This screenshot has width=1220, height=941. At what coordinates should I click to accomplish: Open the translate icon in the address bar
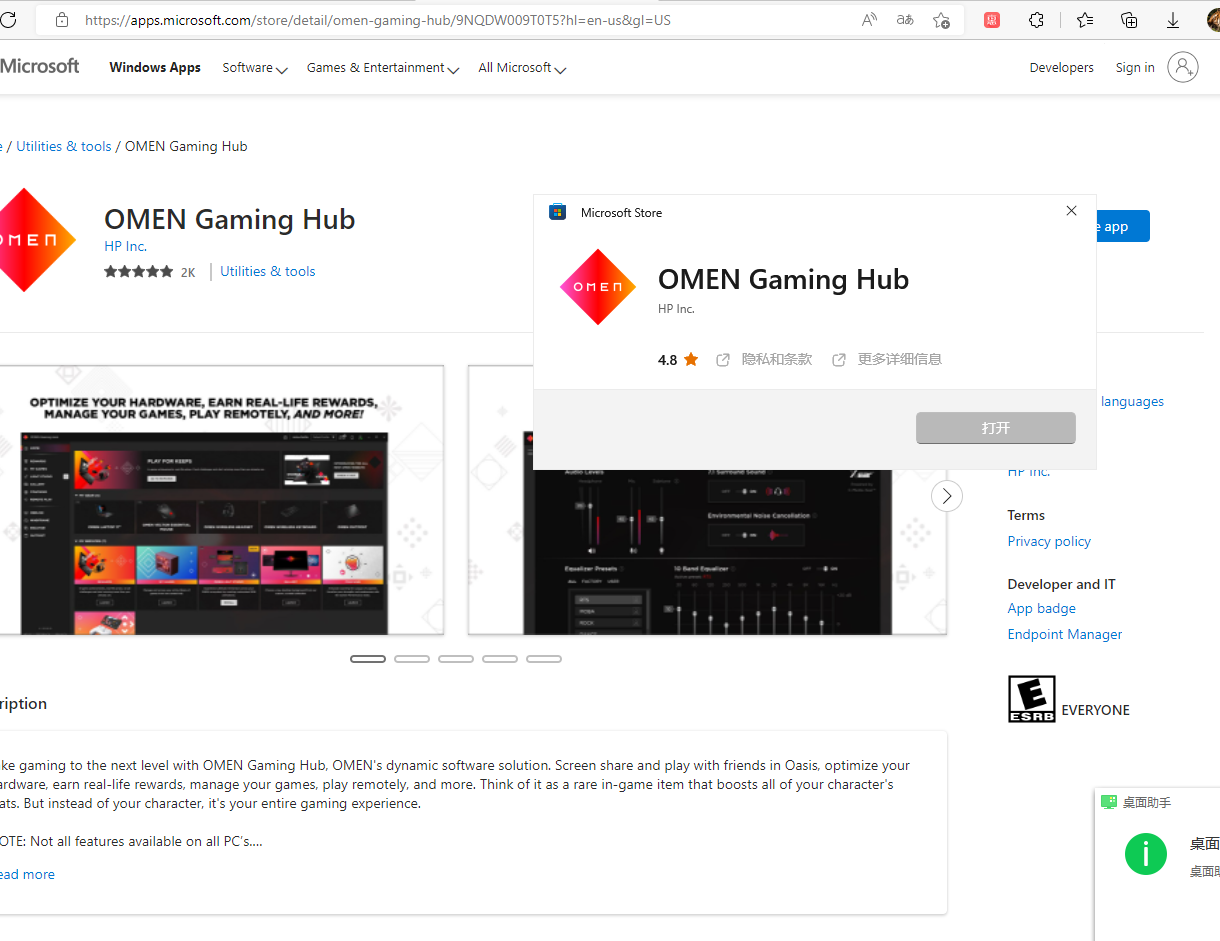click(x=905, y=19)
